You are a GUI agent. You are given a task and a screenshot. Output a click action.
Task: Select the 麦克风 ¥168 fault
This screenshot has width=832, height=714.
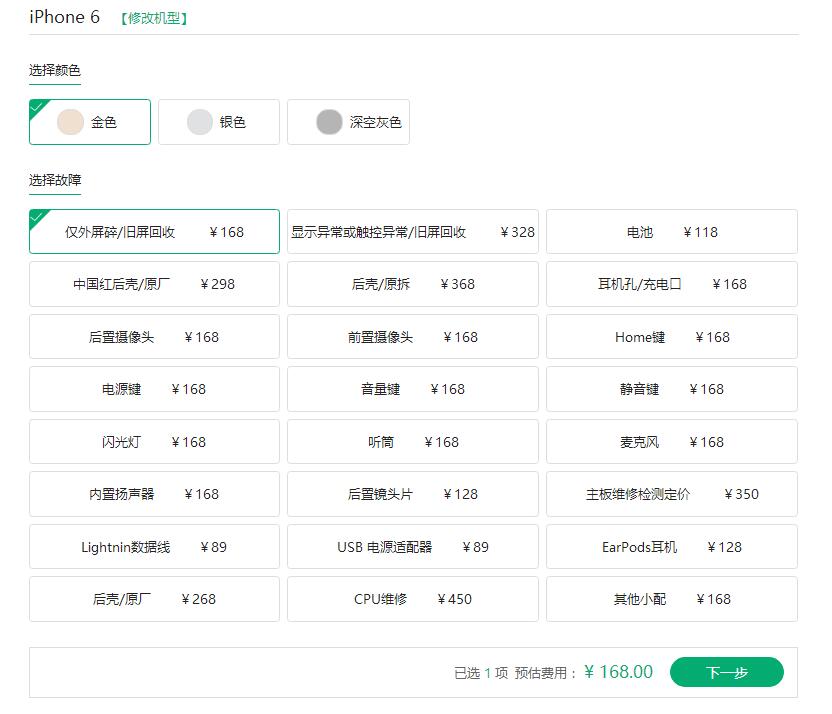tap(672, 441)
